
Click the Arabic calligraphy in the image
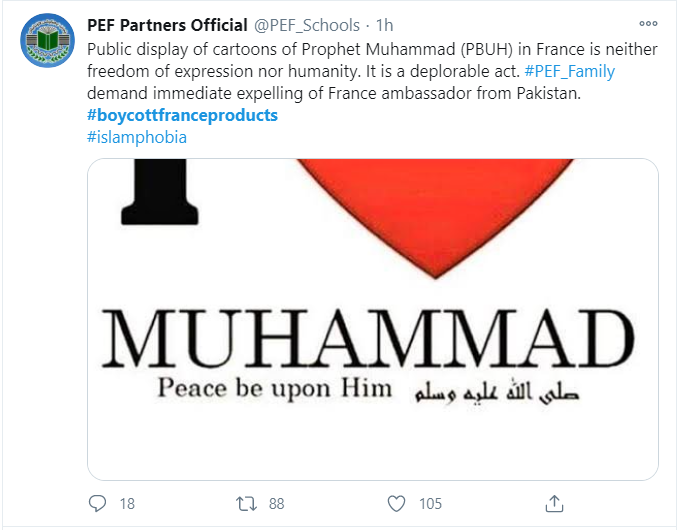490,391
